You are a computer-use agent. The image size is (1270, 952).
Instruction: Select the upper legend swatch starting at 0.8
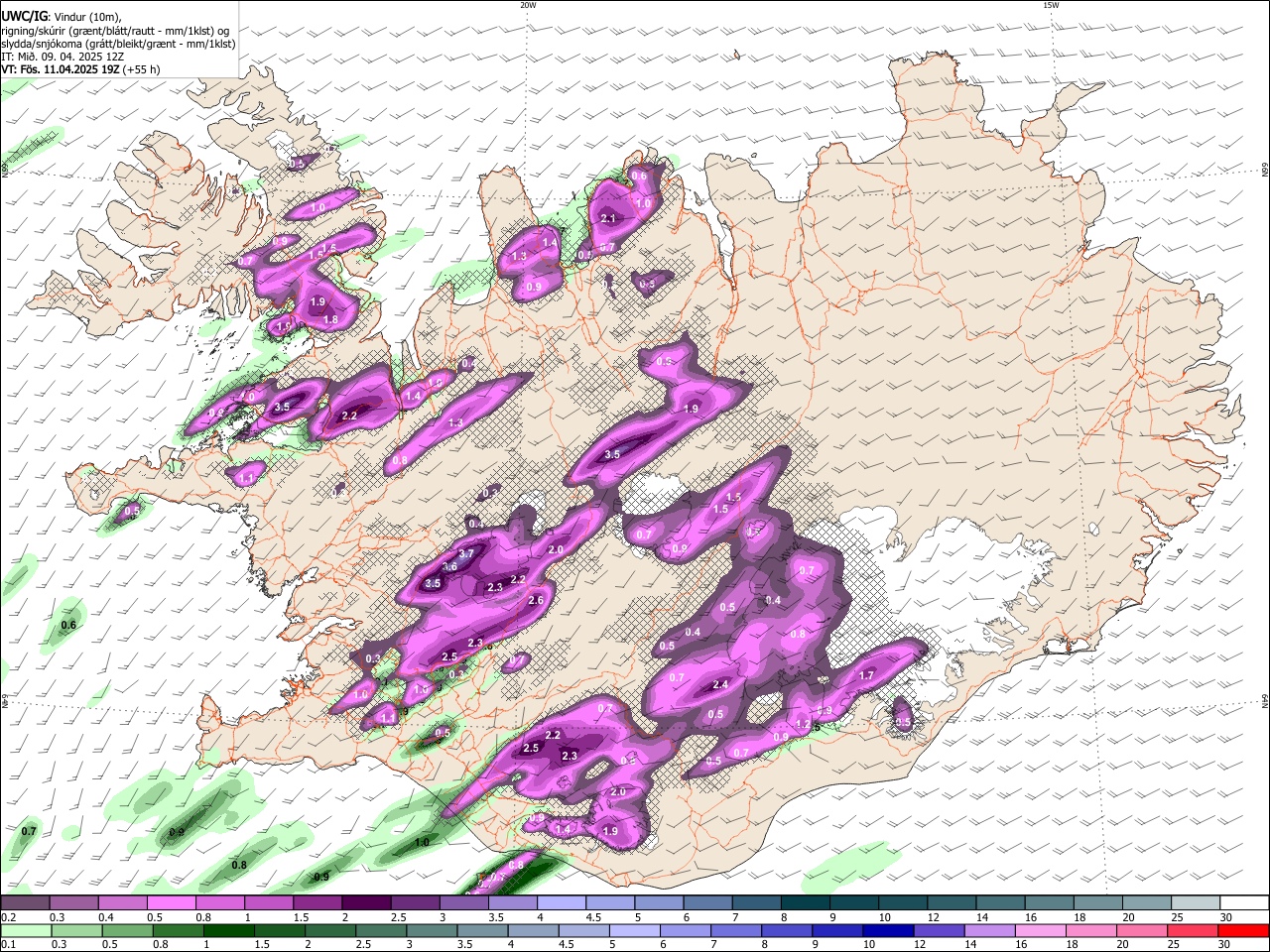pyautogui.click(x=219, y=902)
